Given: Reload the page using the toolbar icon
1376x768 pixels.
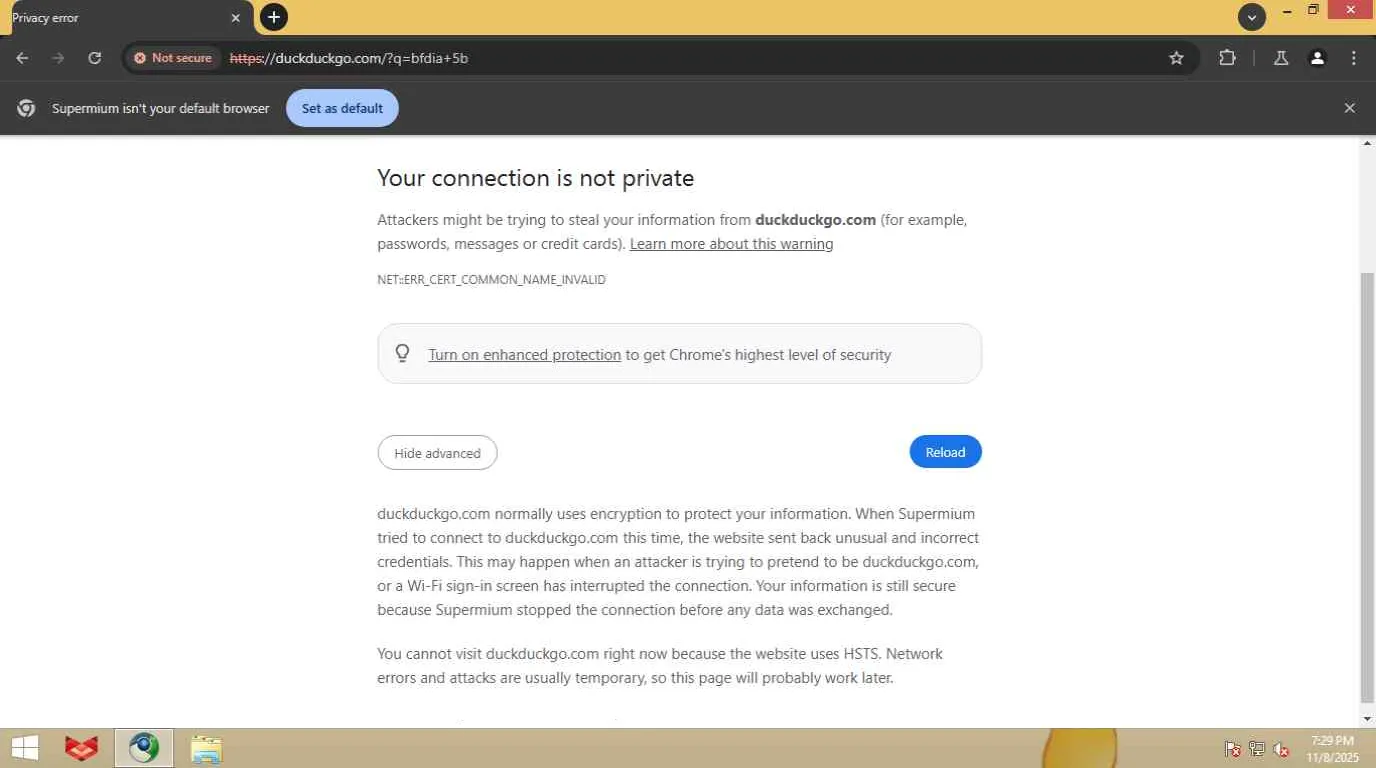Looking at the screenshot, I should [95, 58].
